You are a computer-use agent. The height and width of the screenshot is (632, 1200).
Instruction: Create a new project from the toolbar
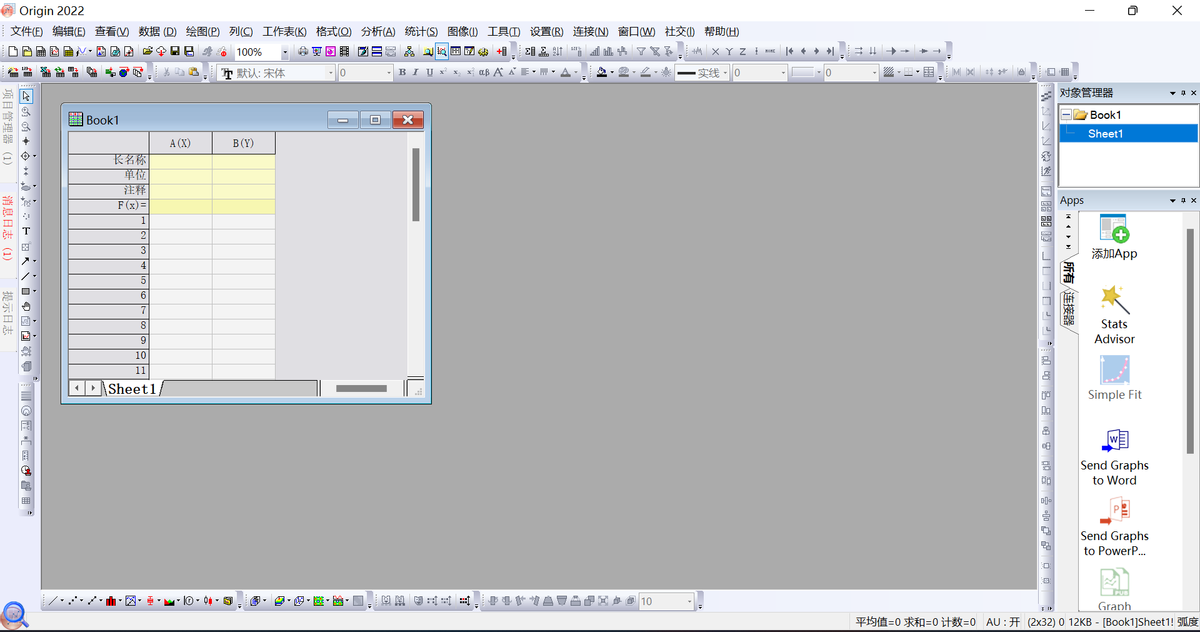click(x=13, y=51)
